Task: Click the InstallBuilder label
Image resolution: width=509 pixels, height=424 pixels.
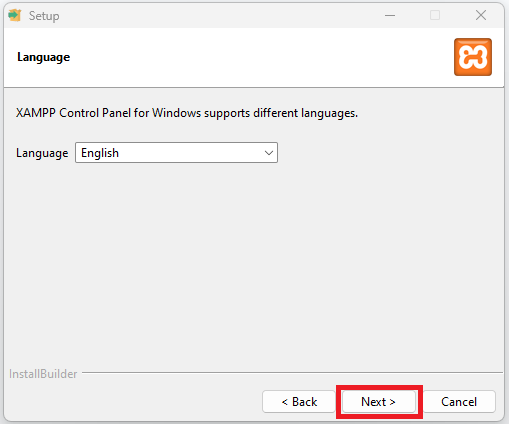Action: [x=43, y=374]
